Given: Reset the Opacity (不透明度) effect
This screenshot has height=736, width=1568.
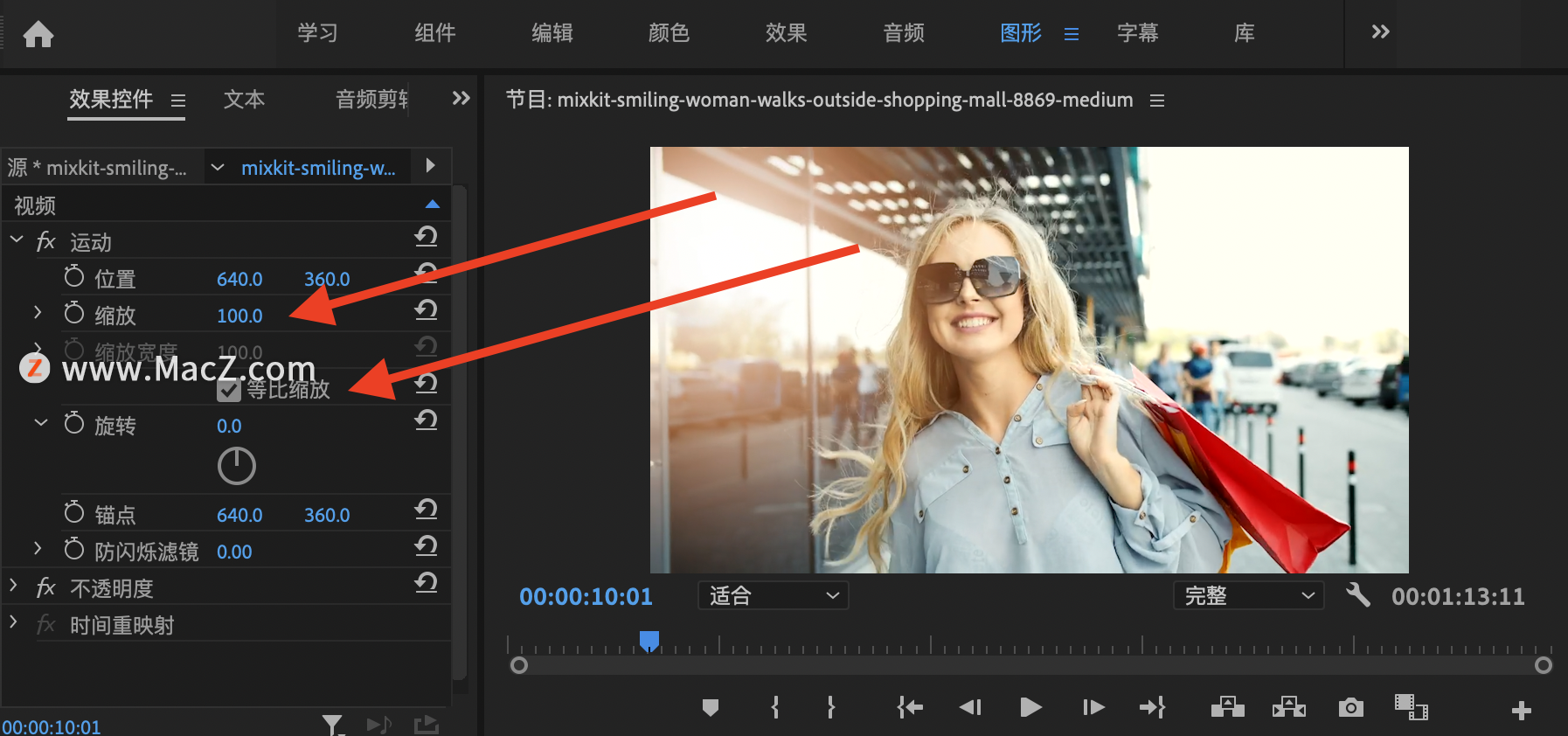Looking at the screenshot, I should pos(426,582).
